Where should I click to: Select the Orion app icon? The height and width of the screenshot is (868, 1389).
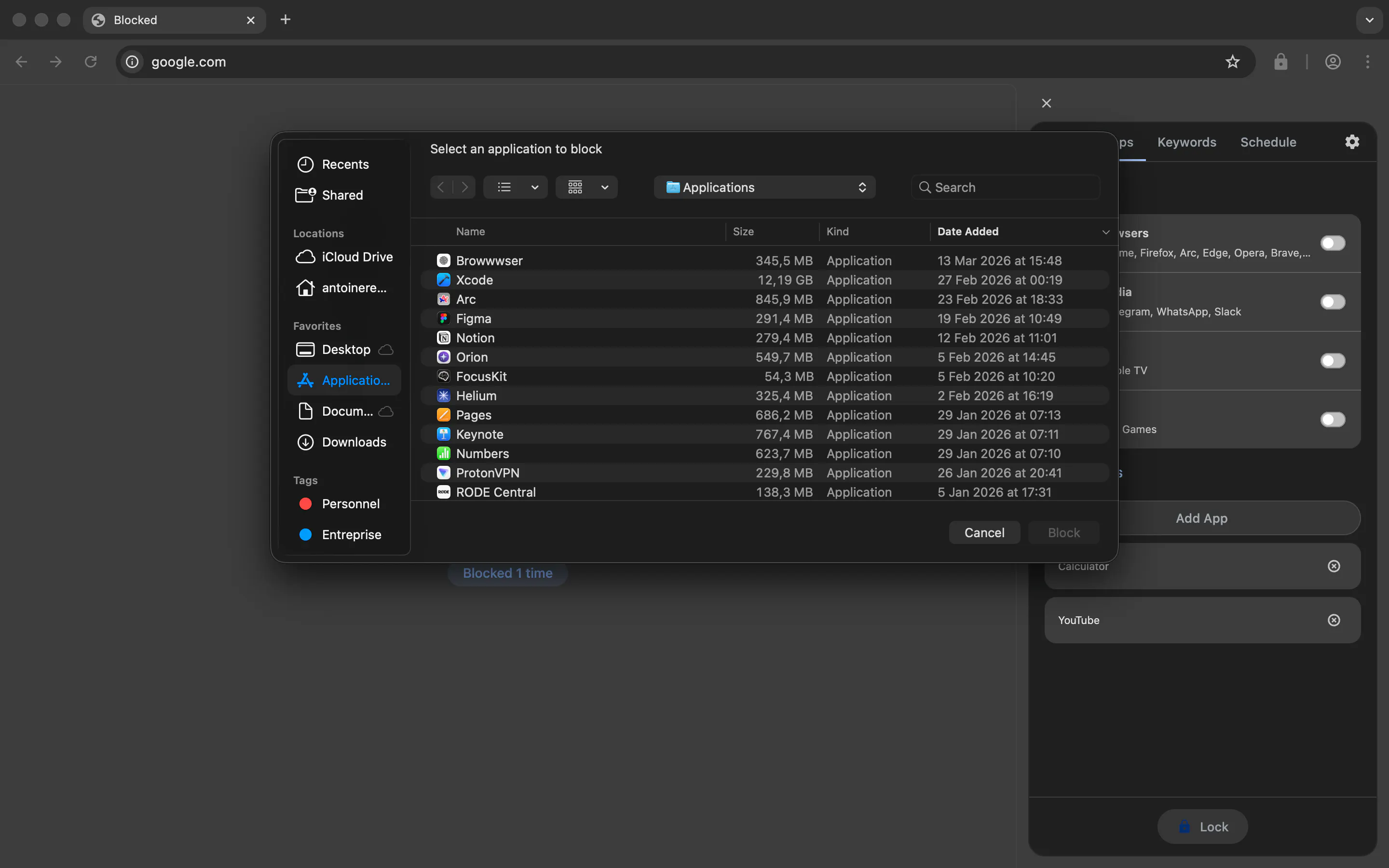click(x=443, y=357)
